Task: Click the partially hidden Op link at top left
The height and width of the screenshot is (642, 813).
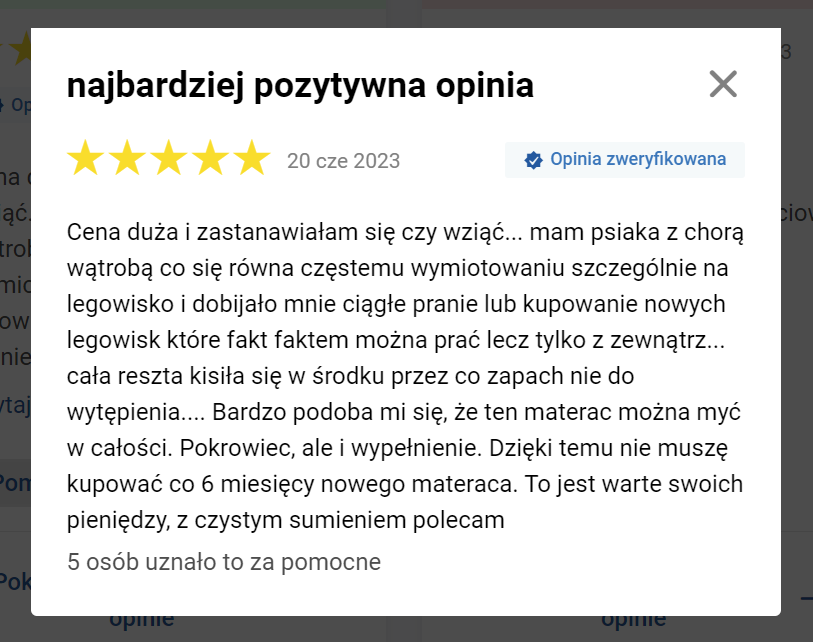Action: pos(16,105)
